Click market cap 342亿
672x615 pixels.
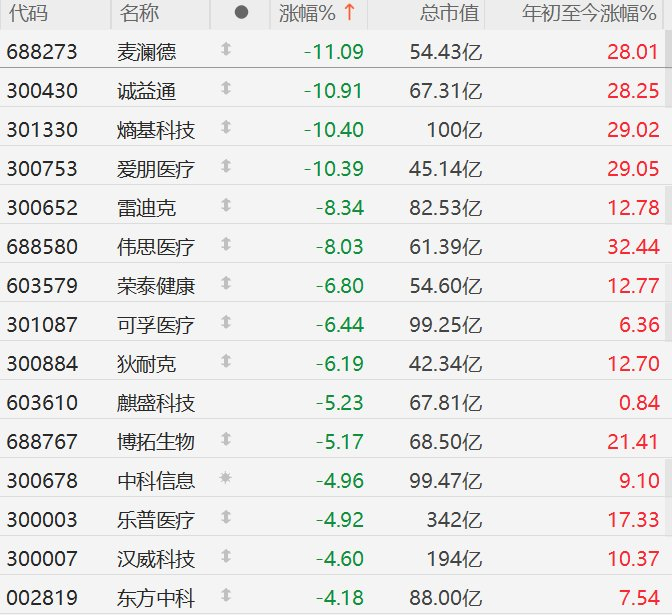[x=455, y=520]
